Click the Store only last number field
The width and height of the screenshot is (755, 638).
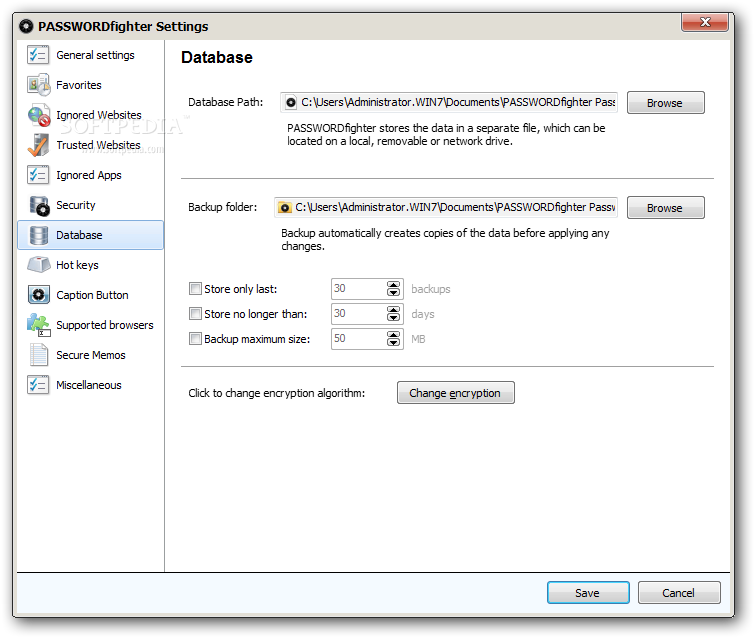pos(367,289)
